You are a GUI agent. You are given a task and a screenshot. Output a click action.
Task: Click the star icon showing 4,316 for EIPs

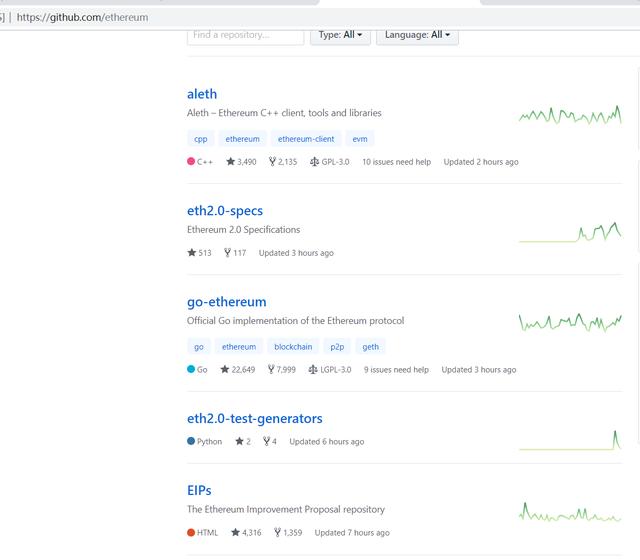click(x=235, y=532)
